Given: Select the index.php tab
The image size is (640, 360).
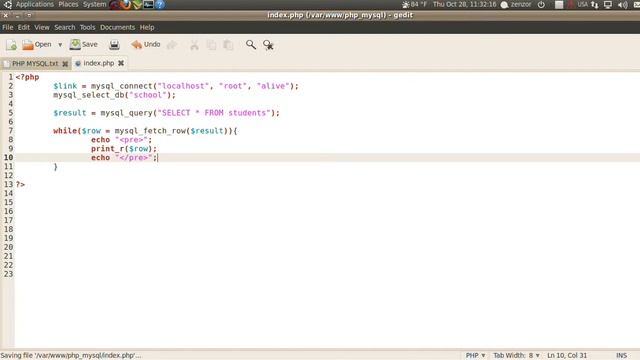Looking at the screenshot, I should pos(98,63).
